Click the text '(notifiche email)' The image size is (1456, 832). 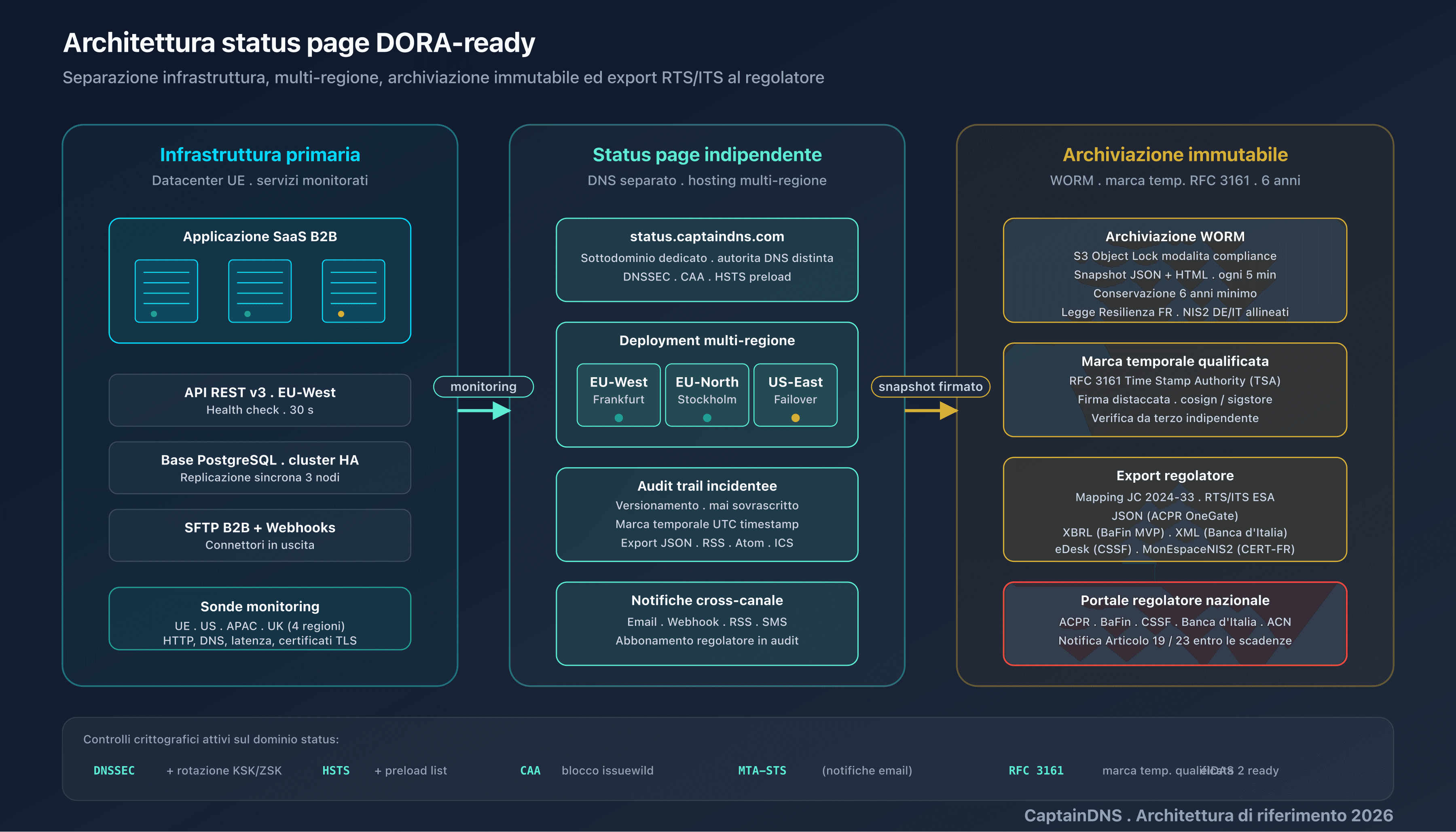(x=867, y=770)
